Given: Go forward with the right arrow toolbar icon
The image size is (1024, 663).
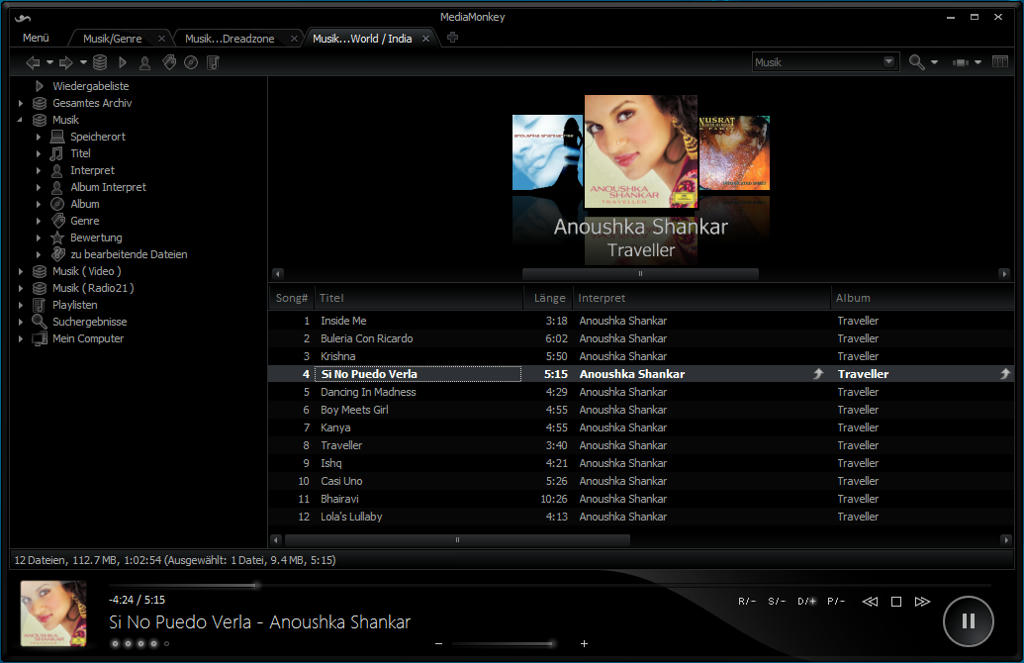Looking at the screenshot, I should click(x=66, y=63).
